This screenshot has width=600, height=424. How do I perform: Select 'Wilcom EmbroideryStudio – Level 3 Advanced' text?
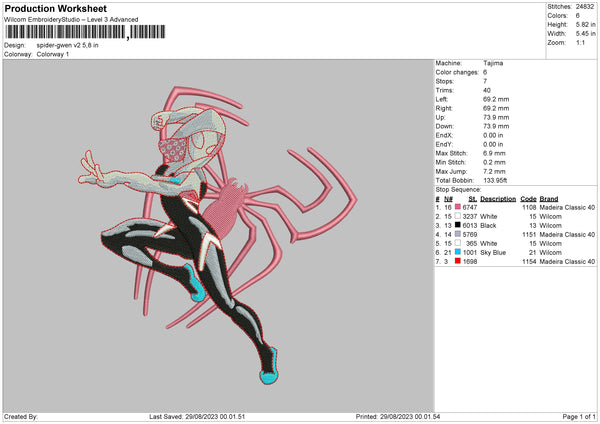coord(71,20)
